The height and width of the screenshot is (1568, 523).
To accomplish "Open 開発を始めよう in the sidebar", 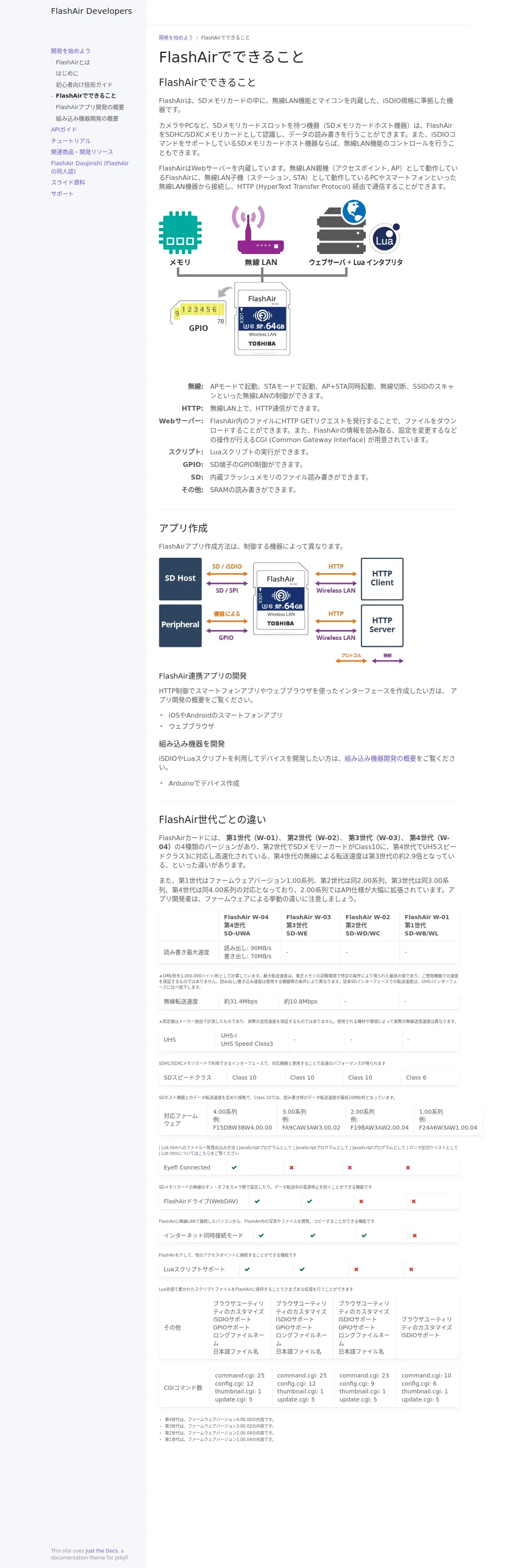I will click(x=70, y=51).
